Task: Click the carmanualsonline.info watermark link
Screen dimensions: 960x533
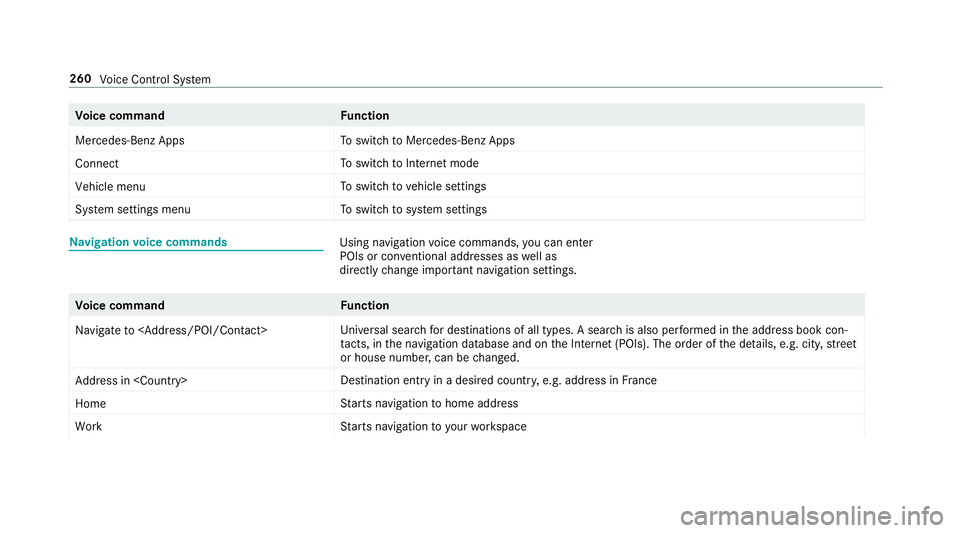Action: click(812, 516)
